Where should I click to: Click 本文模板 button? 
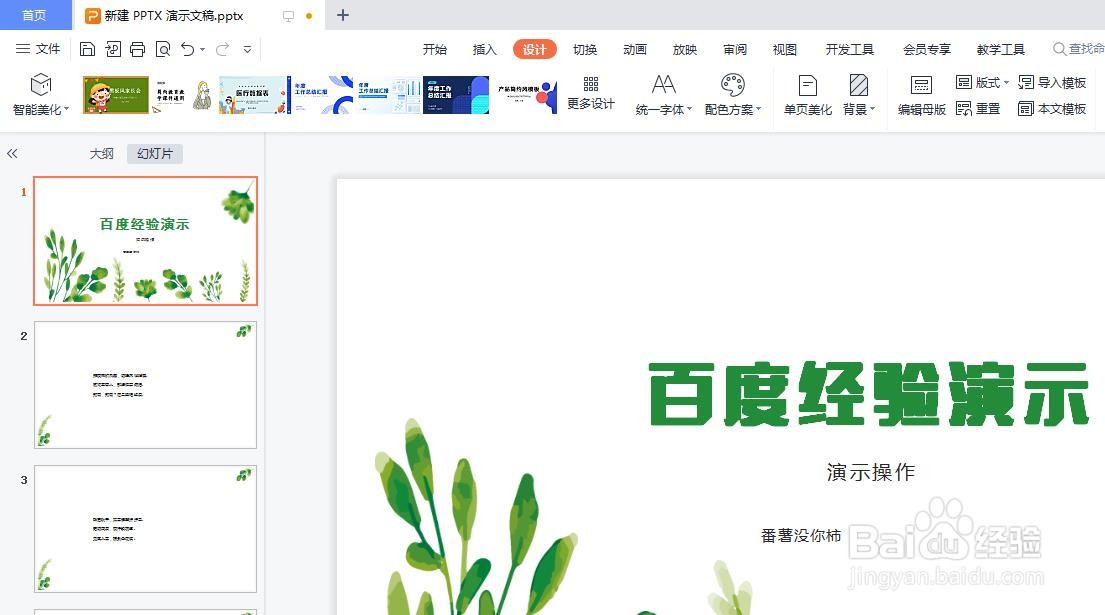click(1052, 108)
